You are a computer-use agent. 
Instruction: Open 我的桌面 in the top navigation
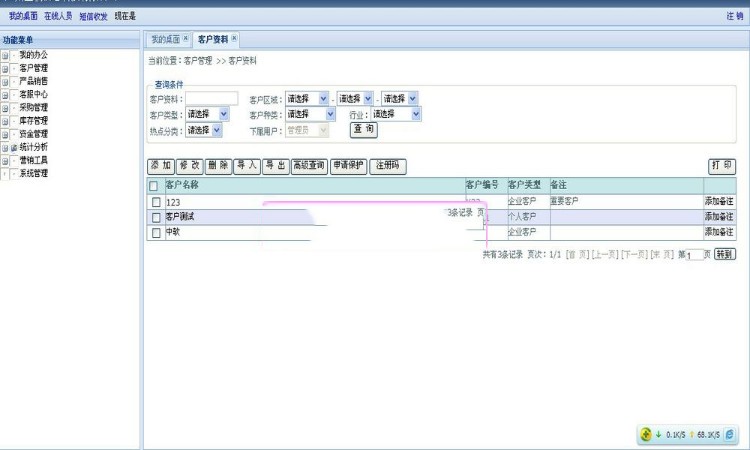(x=23, y=16)
